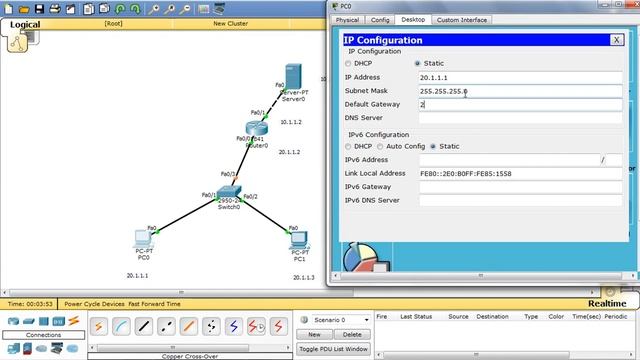Image resolution: width=640 pixels, height=360 pixels.
Task: Click the New scenario button
Action: (314, 335)
